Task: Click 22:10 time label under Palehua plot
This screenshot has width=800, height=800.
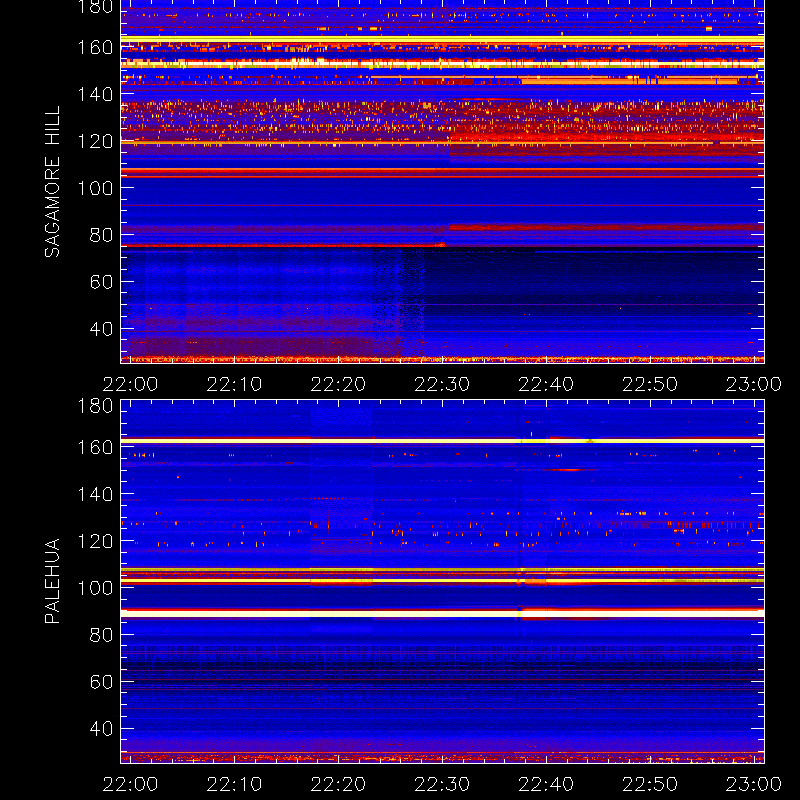Action: coord(234,784)
